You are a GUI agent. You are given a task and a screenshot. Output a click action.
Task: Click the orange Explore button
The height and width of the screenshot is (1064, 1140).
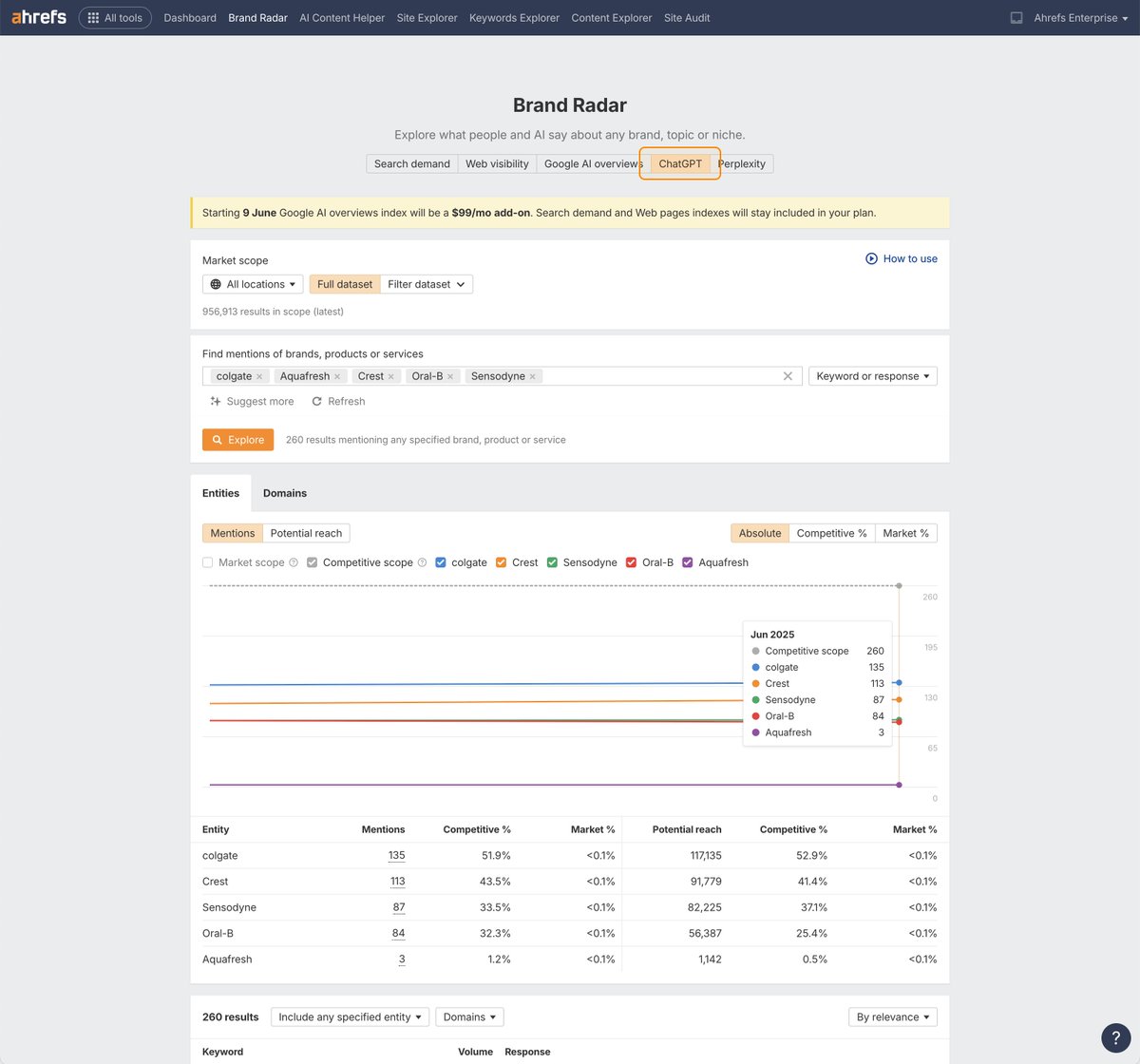pos(238,440)
